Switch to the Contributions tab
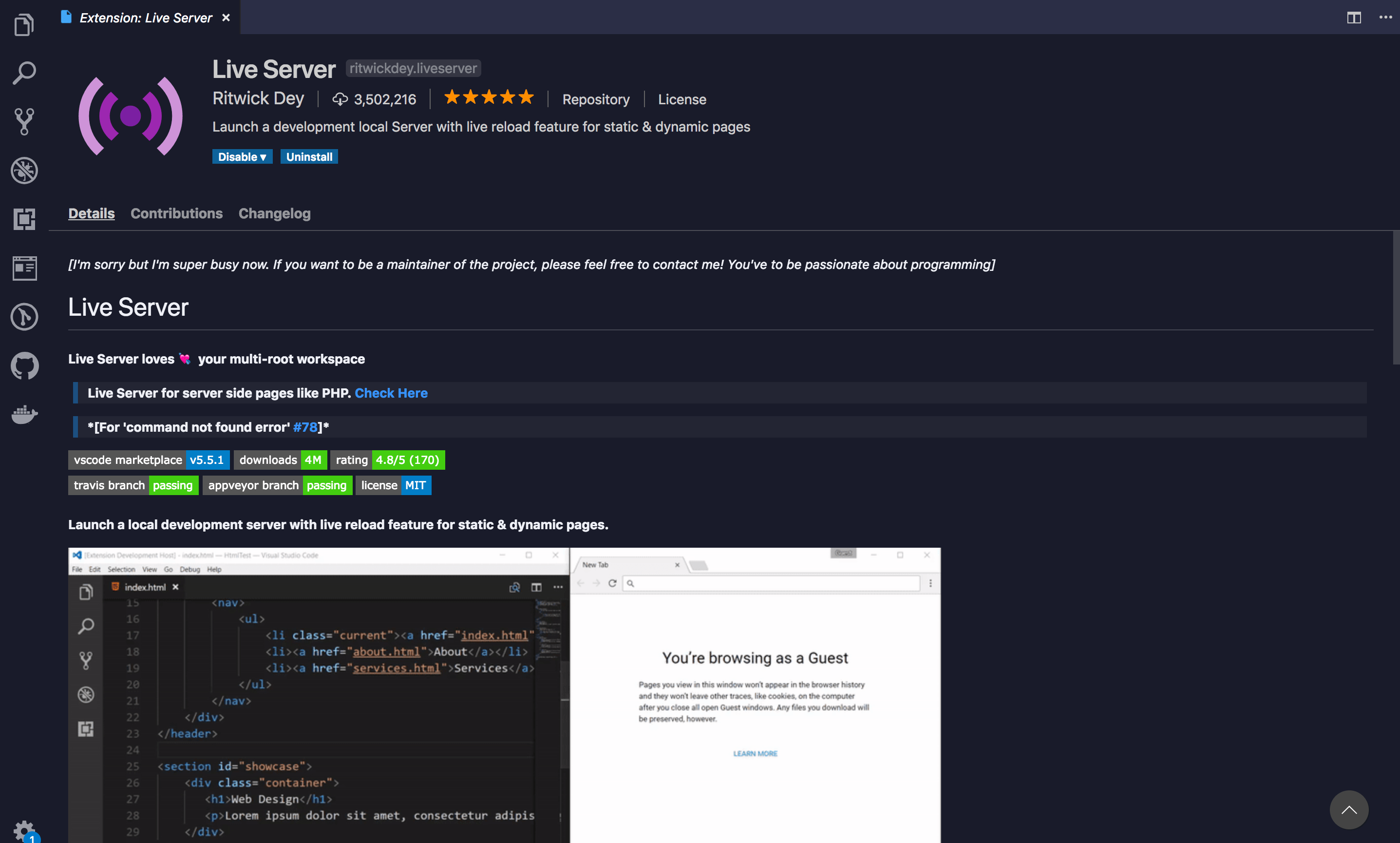 pyautogui.click(x=176, y=213)
